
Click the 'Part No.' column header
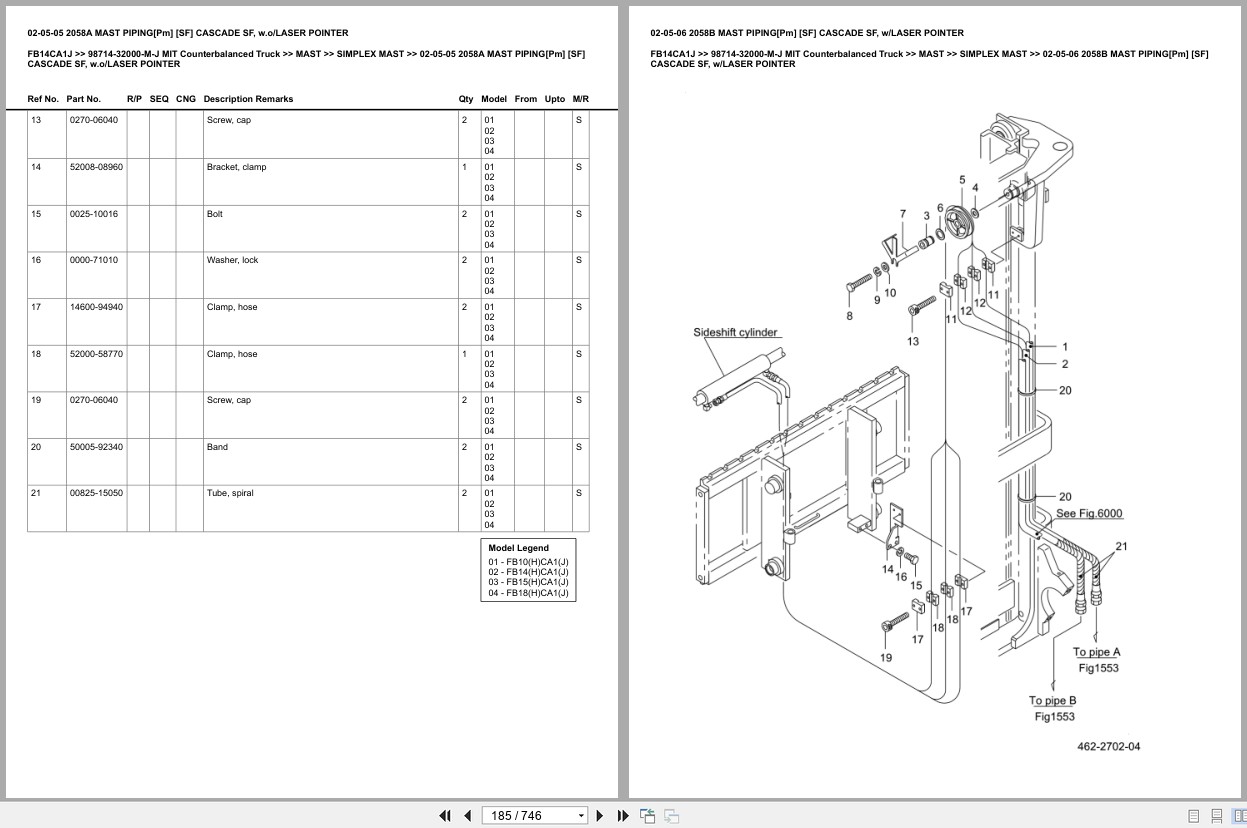(x=84, y=99)
